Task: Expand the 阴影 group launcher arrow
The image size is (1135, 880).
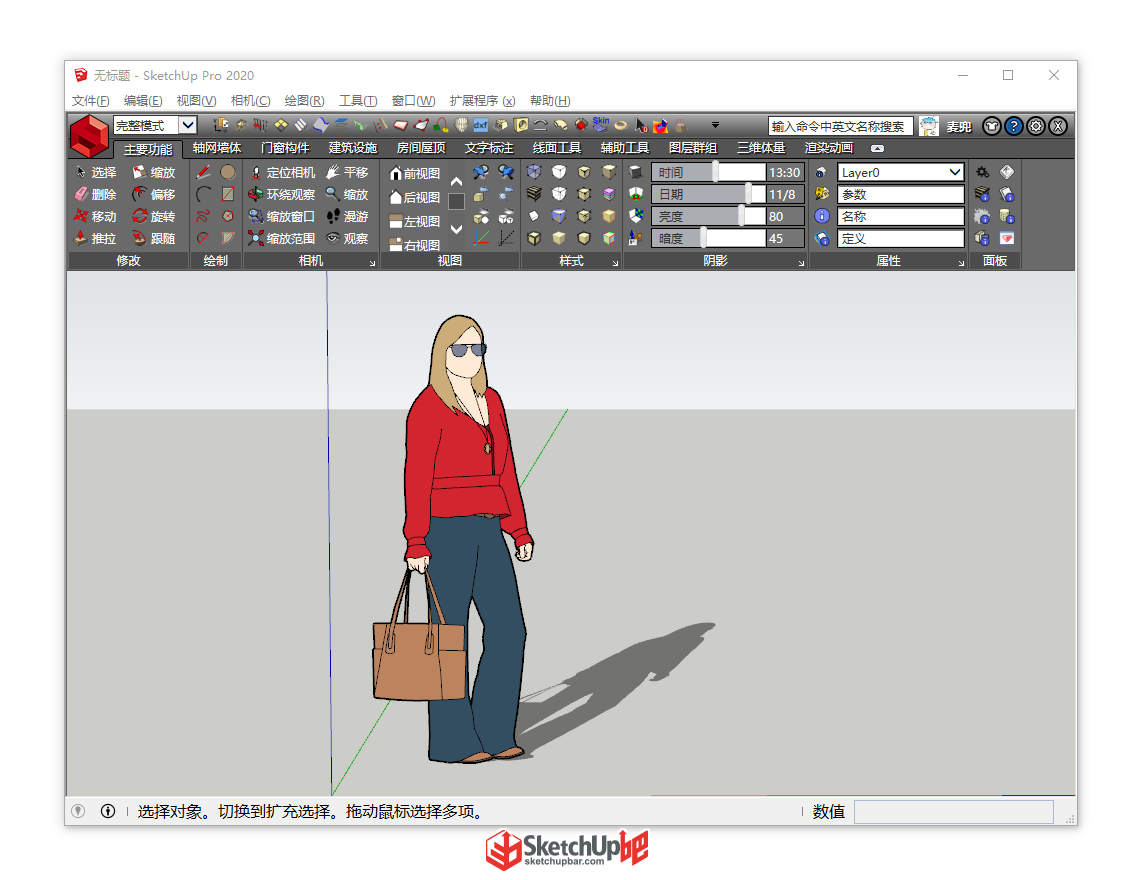Action: tap(801, 263)
